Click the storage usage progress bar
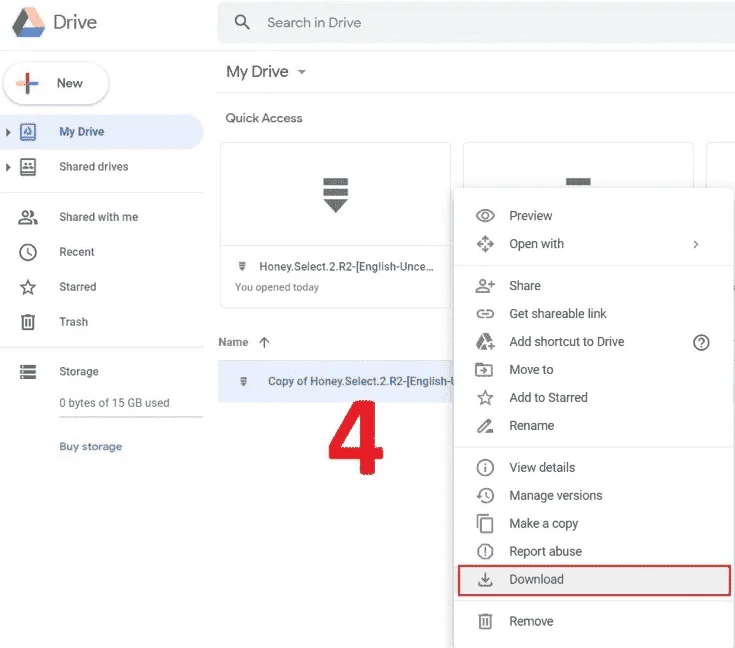The height and width of the screenshot is (648, 735). pos(131,417)
